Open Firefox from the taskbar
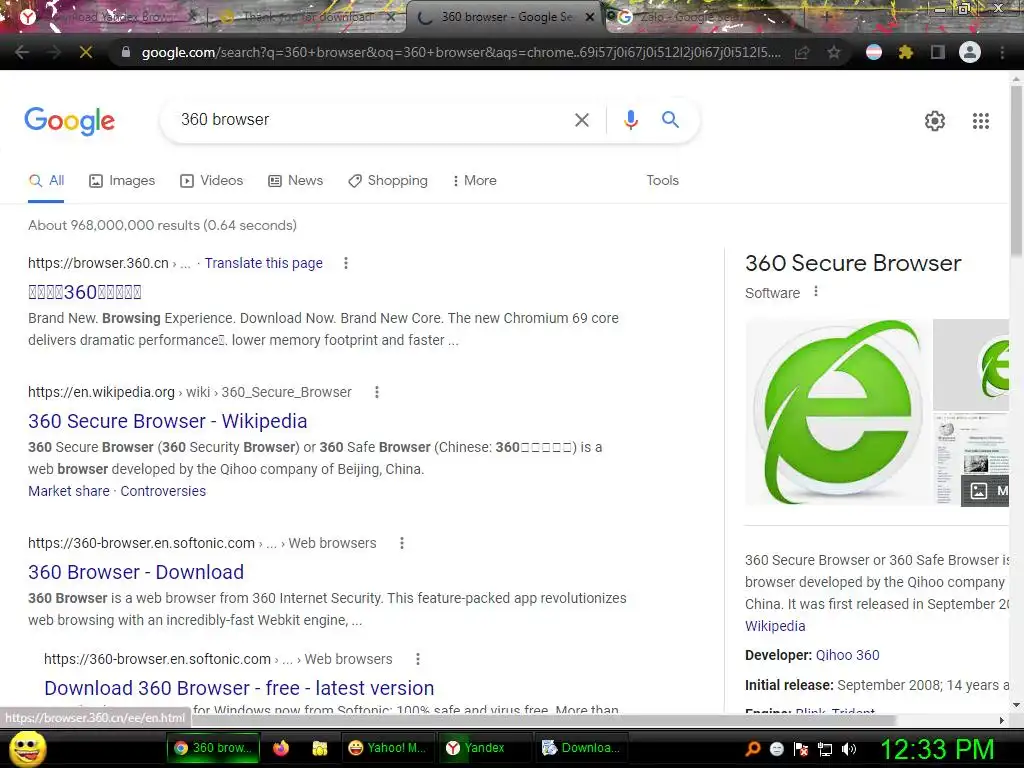1024x768 pixels. pyautogui.click(x=281, y=748)
